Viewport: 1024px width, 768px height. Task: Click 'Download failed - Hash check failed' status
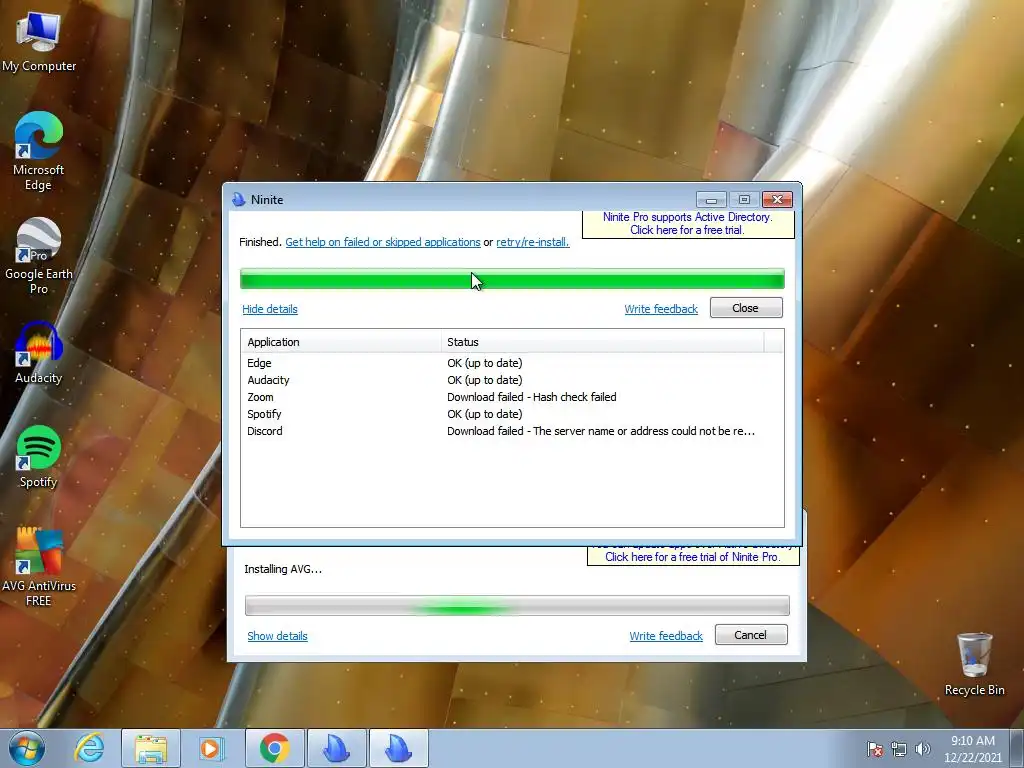pyautogui.click(x=532, y=397)
